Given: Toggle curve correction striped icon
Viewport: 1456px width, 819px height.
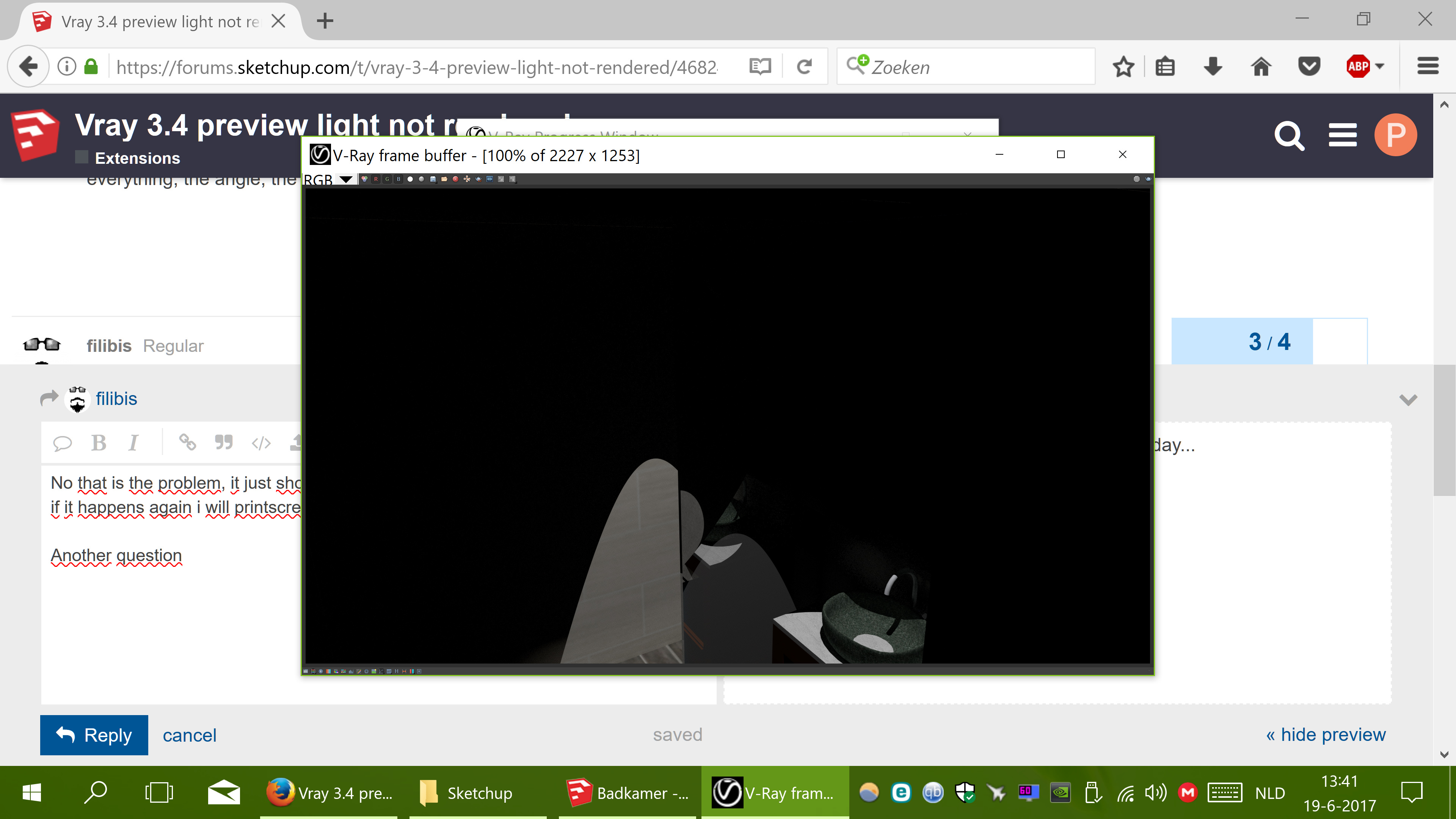Looking at the screenshot, I should (x=359, y=672).
